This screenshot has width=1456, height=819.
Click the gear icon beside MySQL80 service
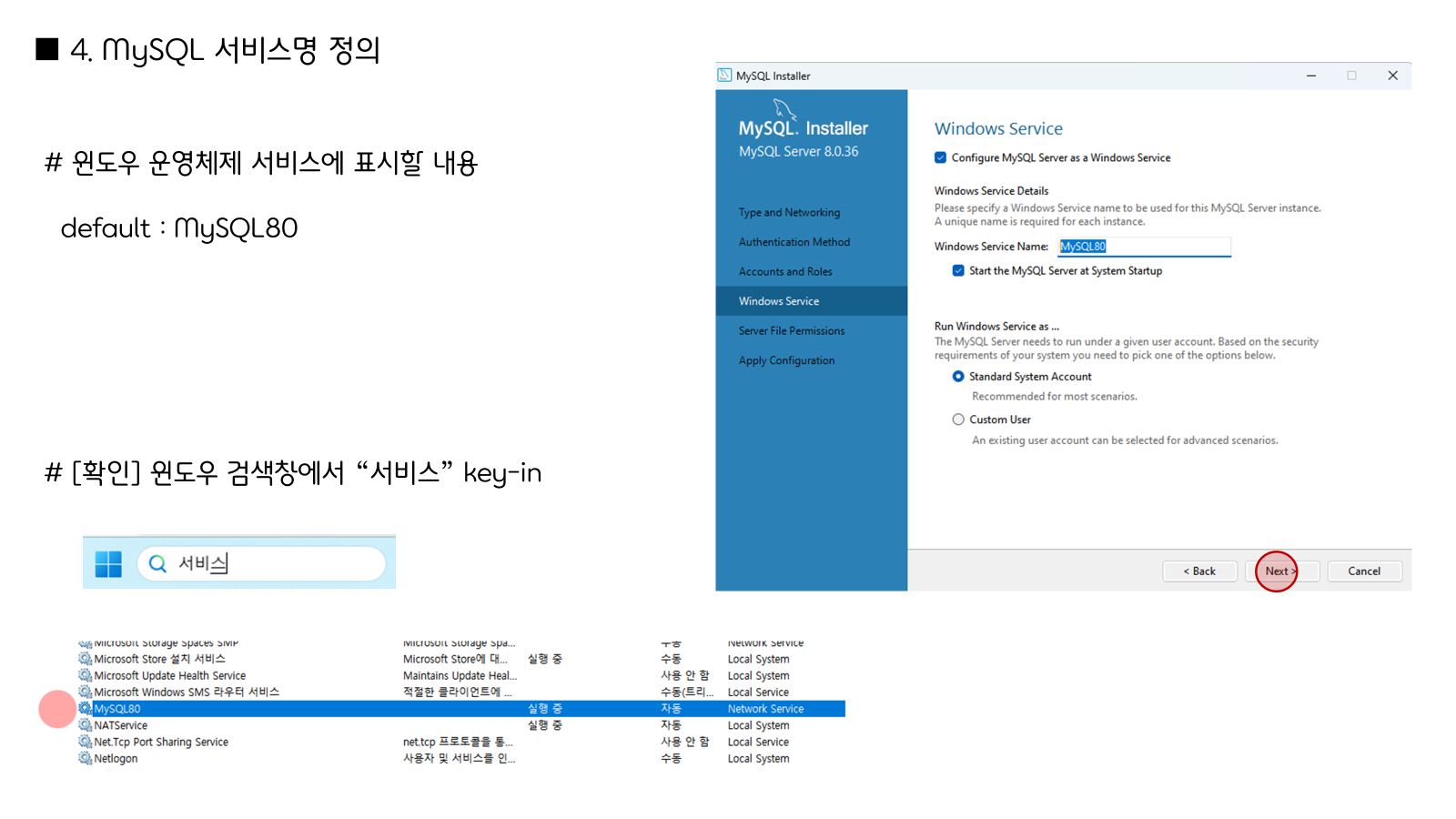(85, 708)
